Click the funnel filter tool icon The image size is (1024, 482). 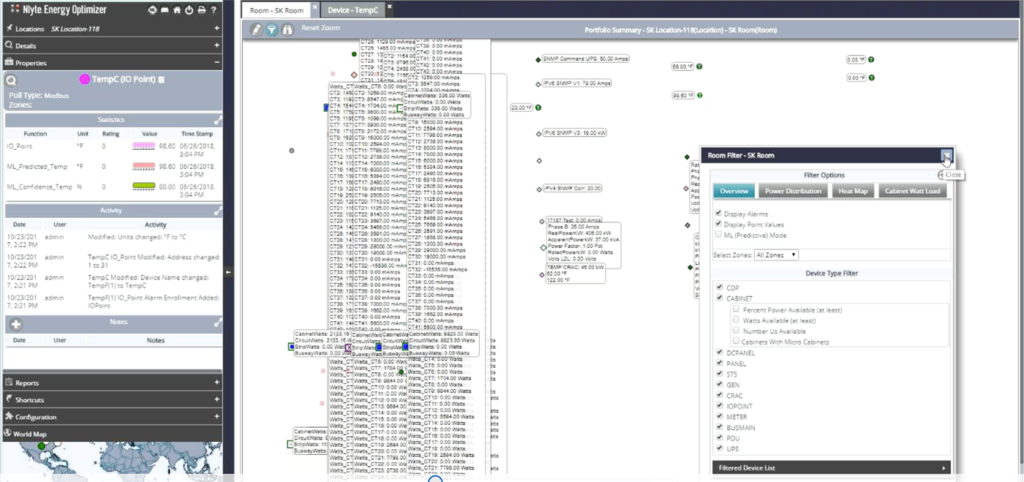tap(272, 29)
